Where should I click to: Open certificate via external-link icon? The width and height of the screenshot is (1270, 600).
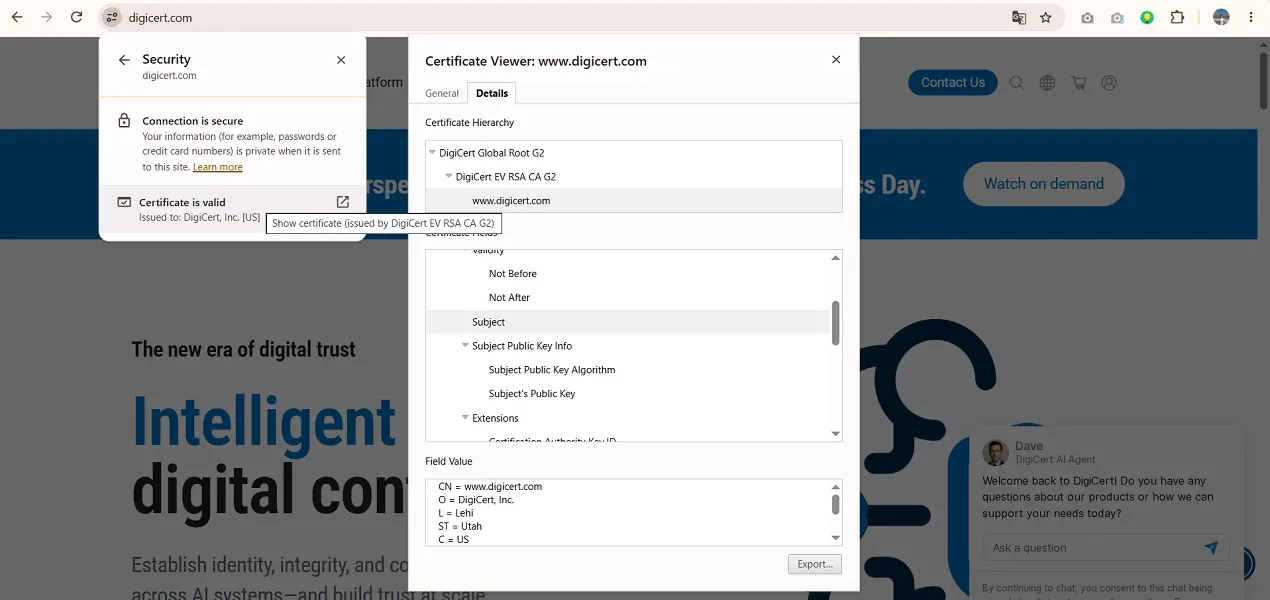(343, 202)
